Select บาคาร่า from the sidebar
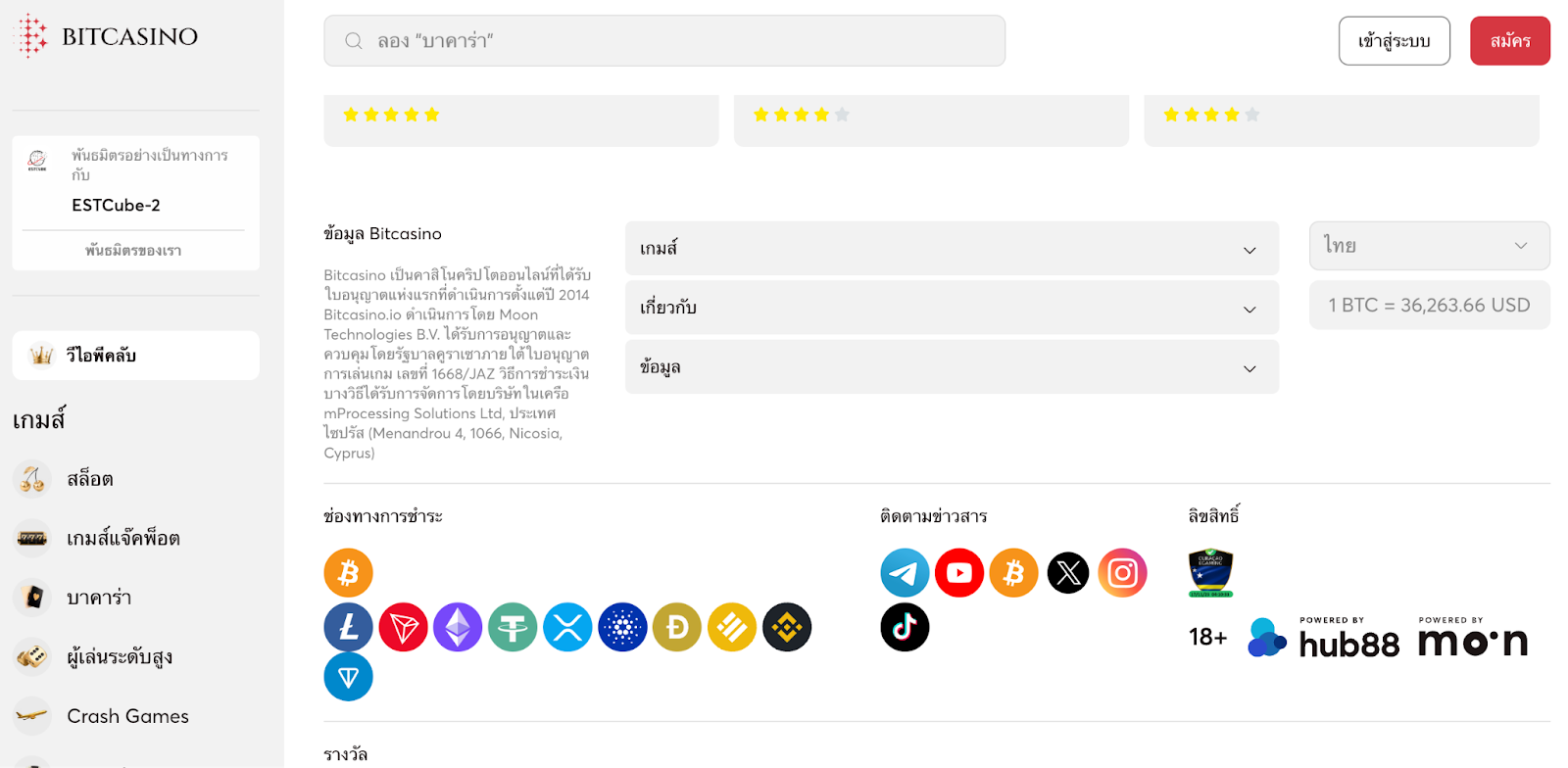This screenshot has height=768, width=1568. (98, 598)
